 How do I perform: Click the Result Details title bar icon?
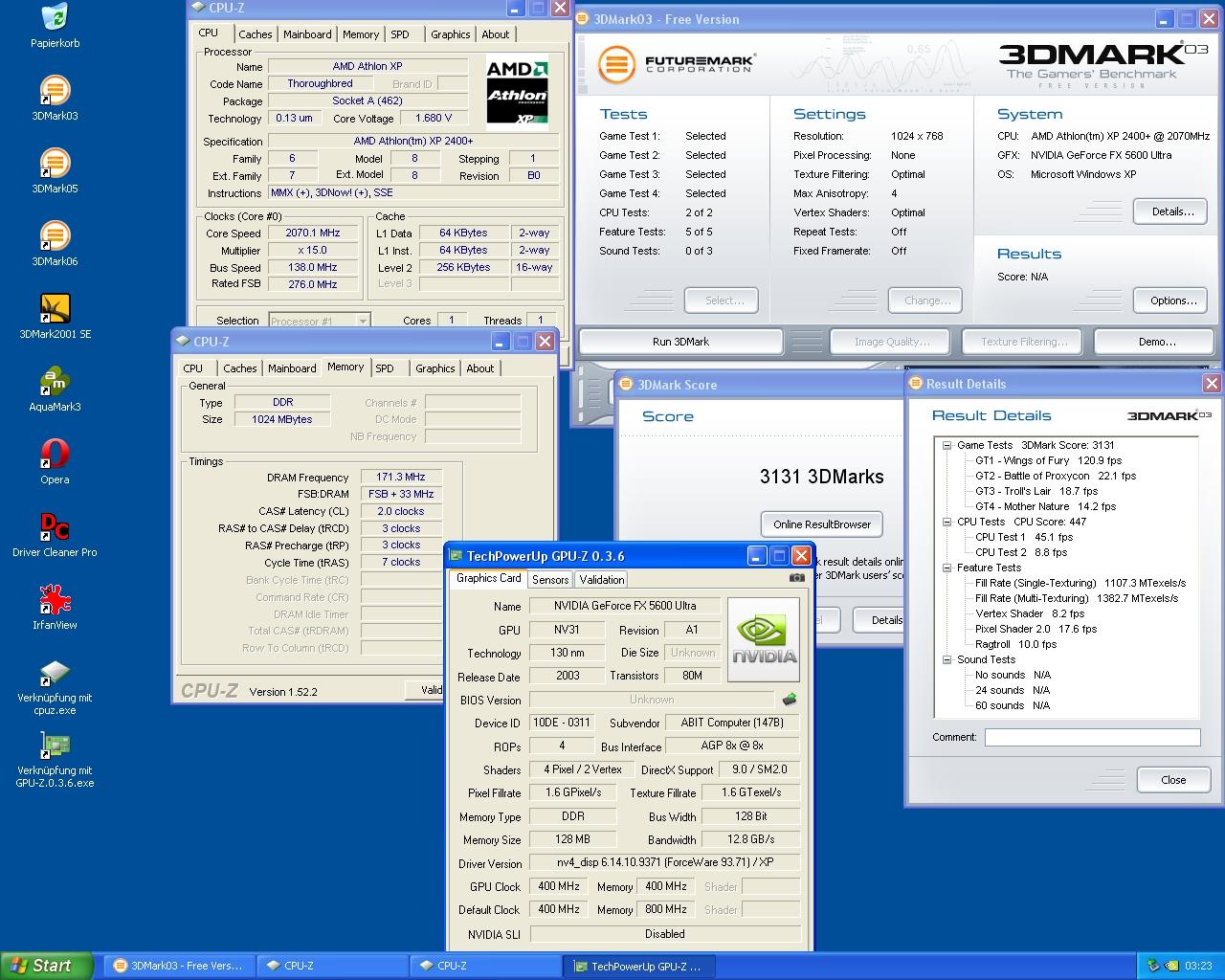click(x=916, y=384)
